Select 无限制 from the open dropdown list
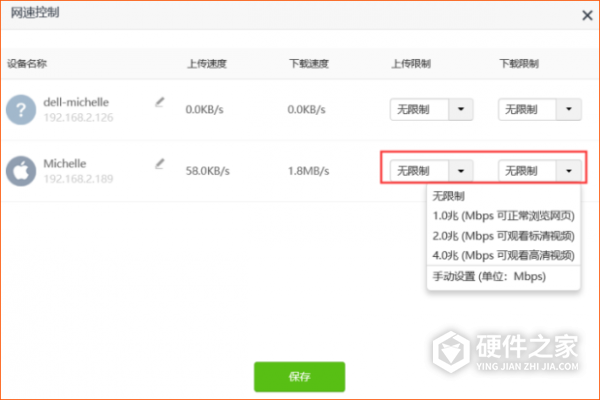600x400 pixels. 450,197
